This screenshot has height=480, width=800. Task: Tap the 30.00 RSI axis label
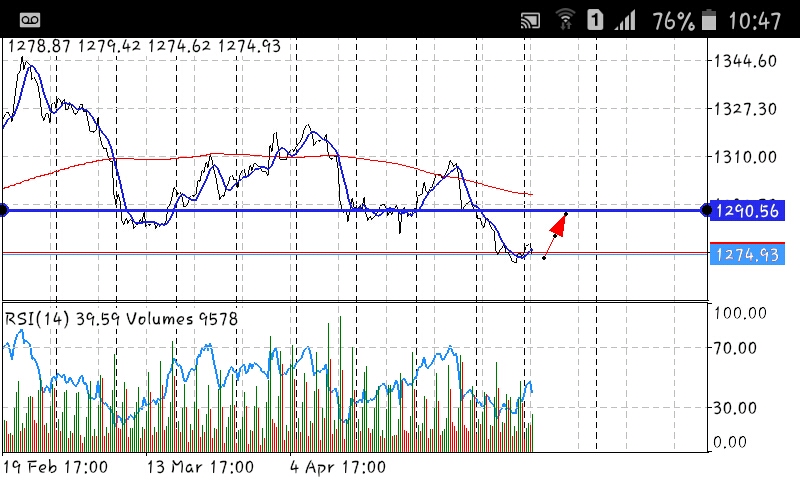click(734, 408)
